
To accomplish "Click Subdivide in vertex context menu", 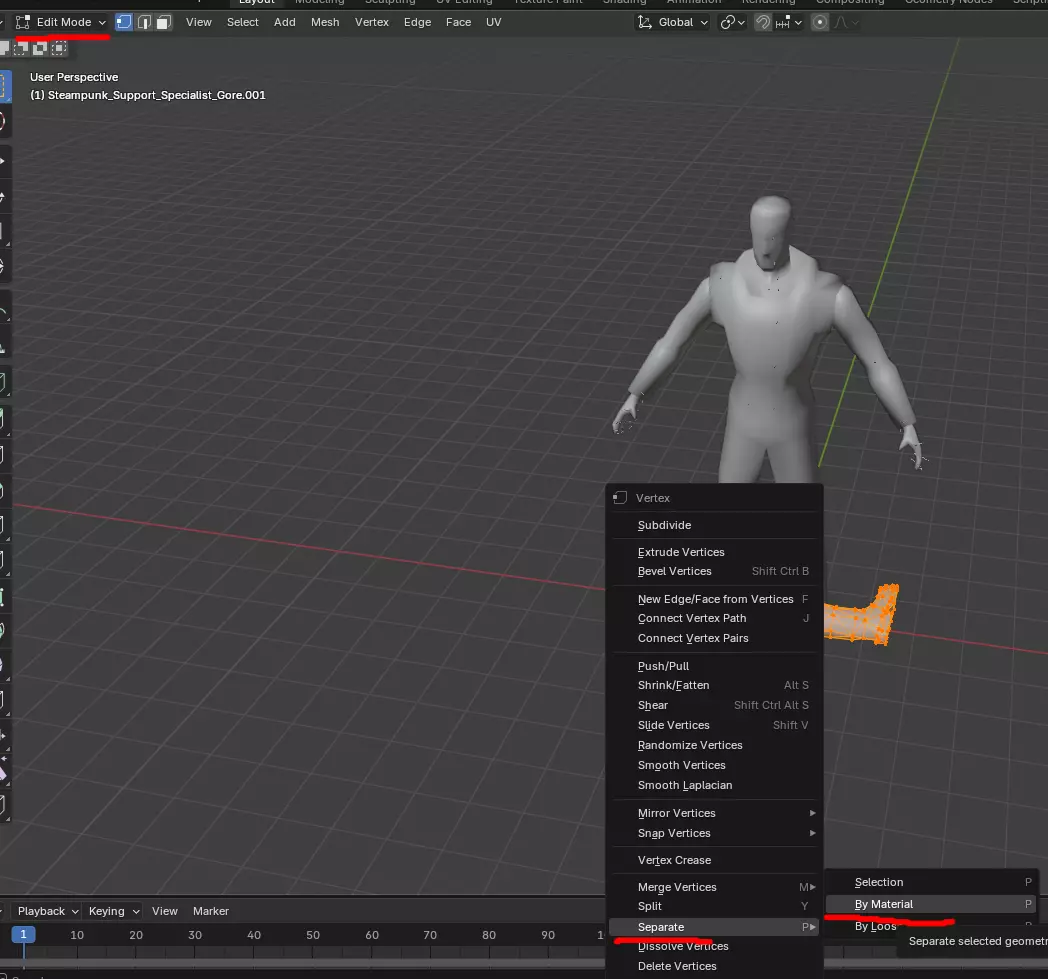I will coord(664,525).
